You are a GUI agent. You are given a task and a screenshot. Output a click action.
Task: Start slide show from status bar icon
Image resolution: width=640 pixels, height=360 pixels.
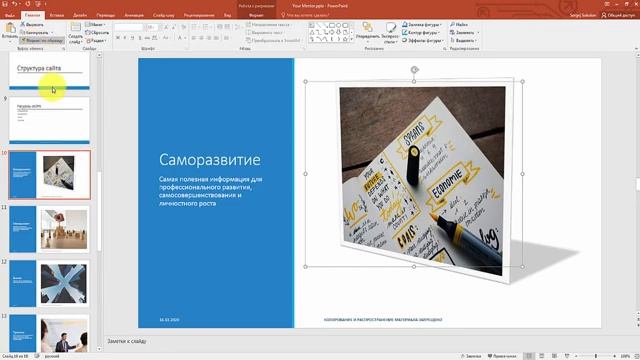pyautogui.click(x=567, y=356)
